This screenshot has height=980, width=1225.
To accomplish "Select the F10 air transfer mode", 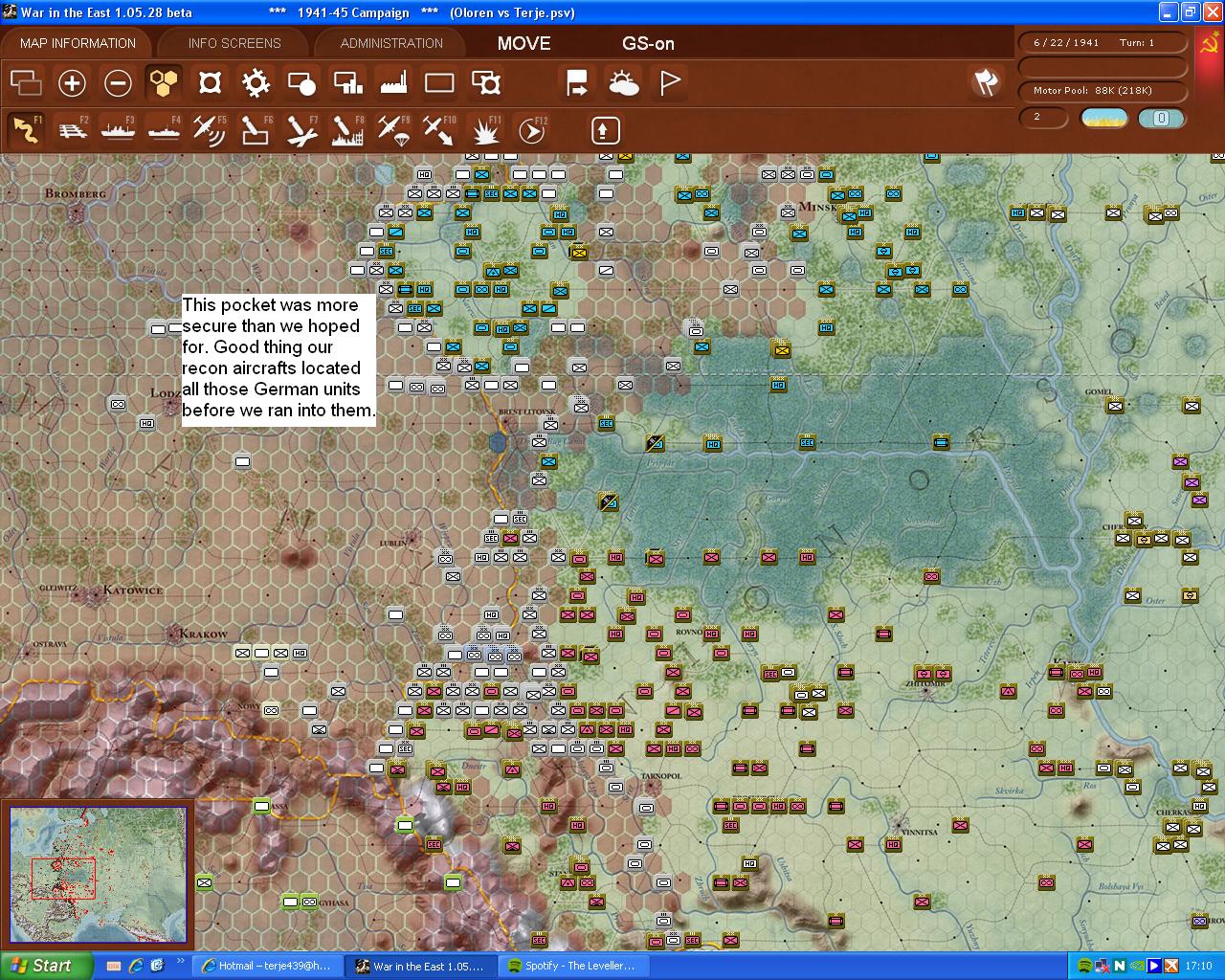I will [439, 130].
